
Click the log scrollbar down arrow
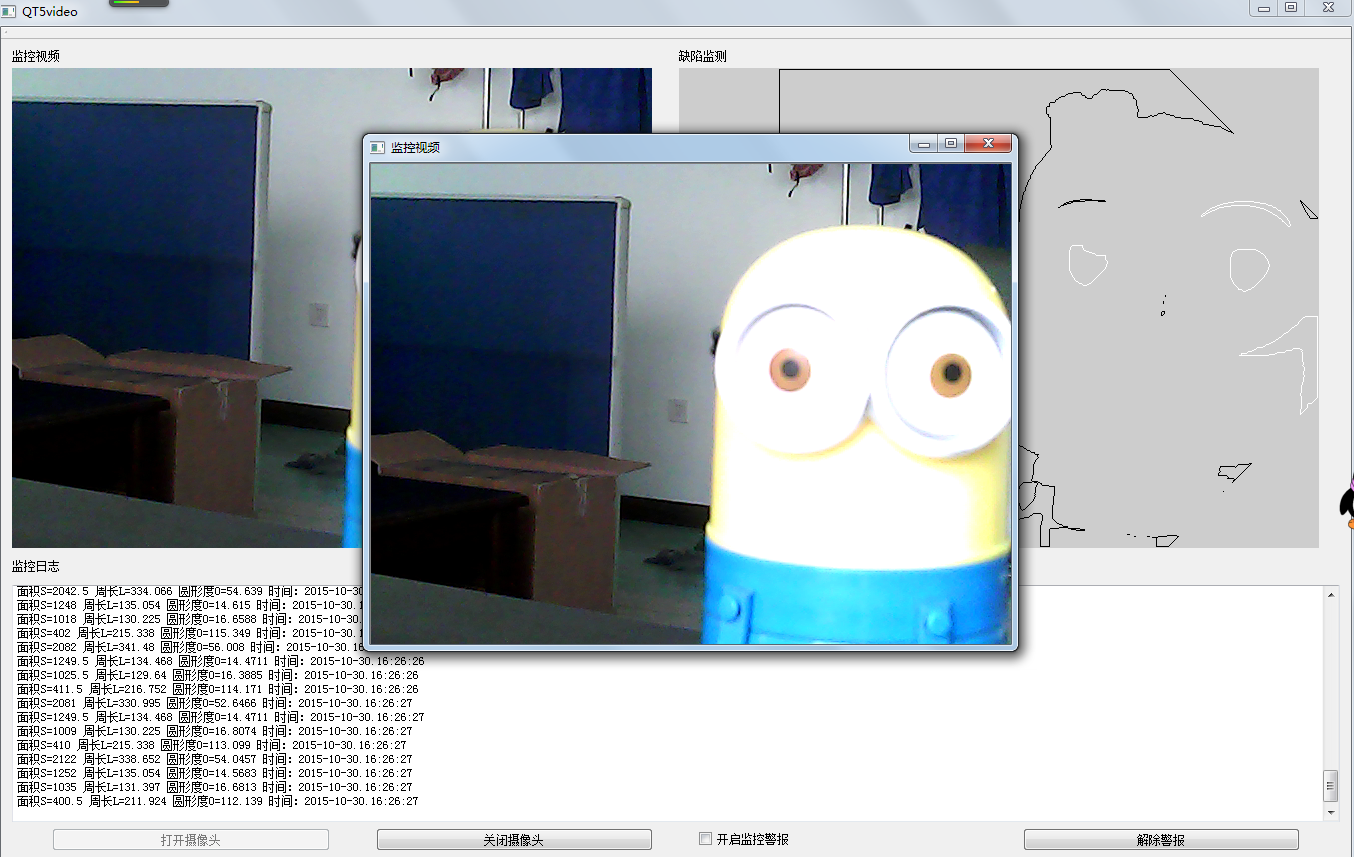pos(1330,813)
